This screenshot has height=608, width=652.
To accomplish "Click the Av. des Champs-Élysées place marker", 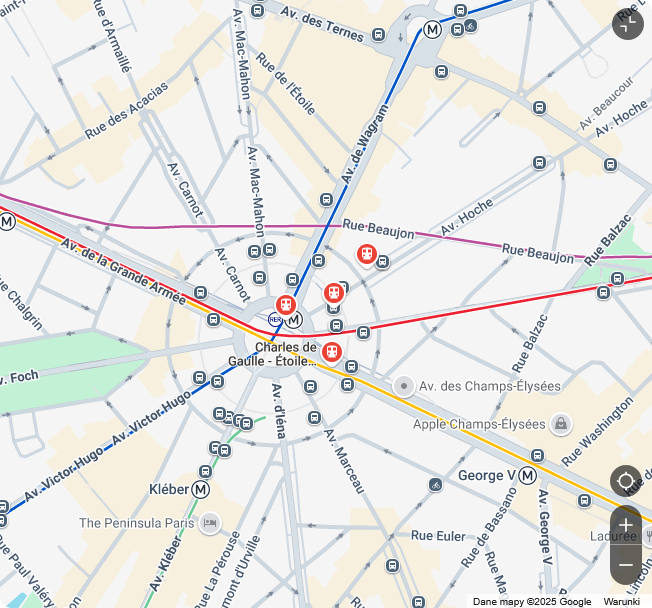I will pyautogui.click(x=403, y=386).
